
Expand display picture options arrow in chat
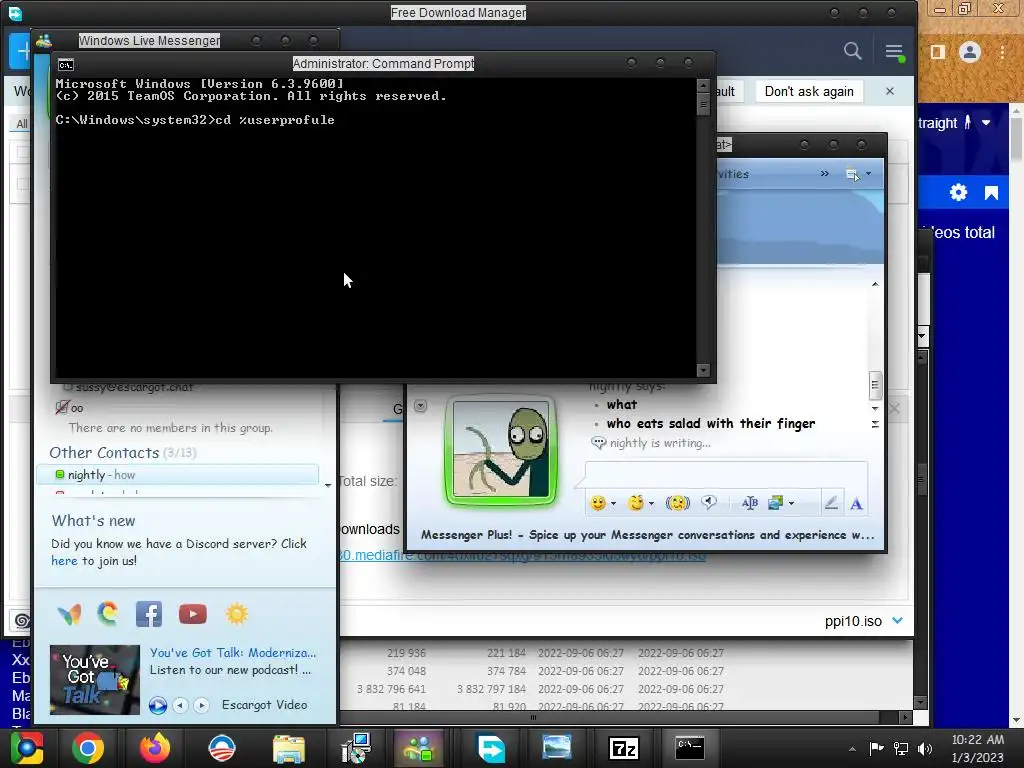pos(421,406)
